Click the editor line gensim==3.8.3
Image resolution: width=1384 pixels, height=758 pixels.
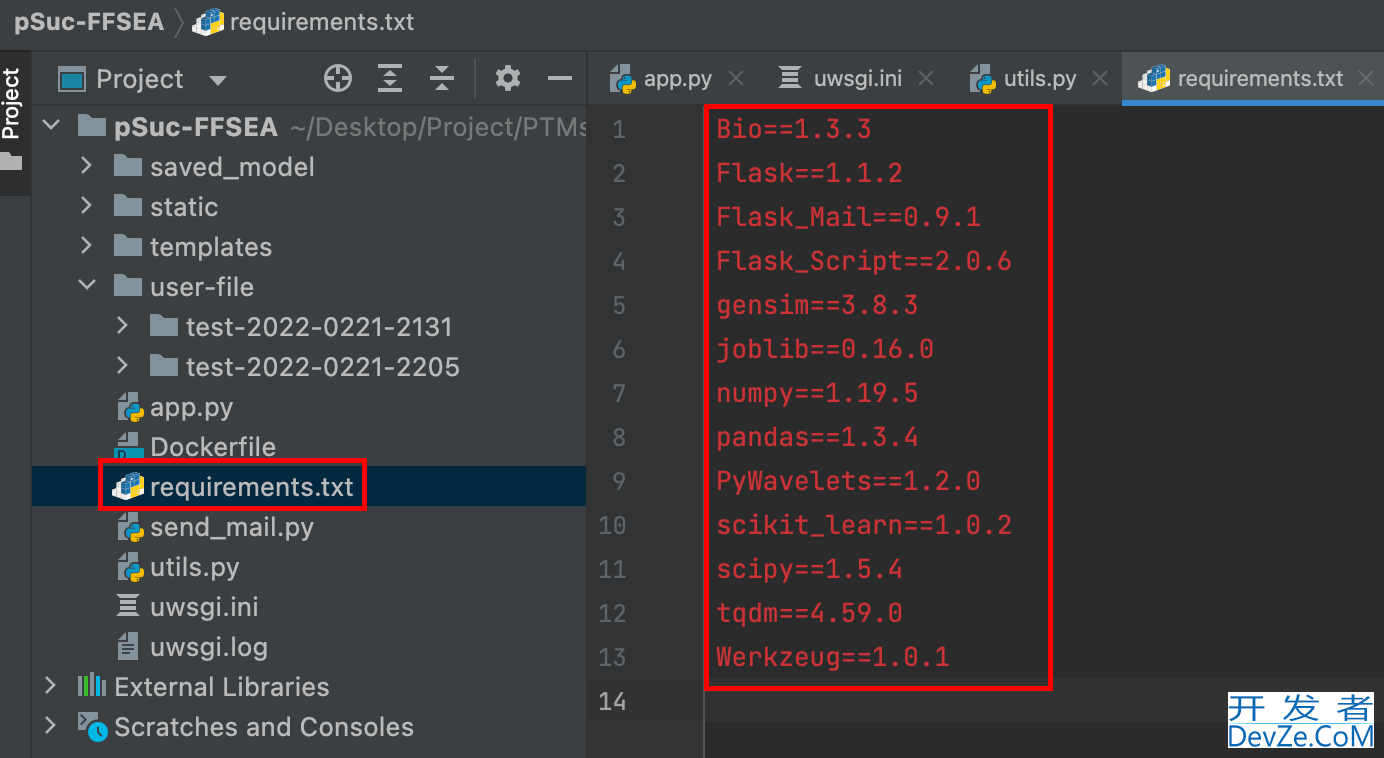click(817, 304)
